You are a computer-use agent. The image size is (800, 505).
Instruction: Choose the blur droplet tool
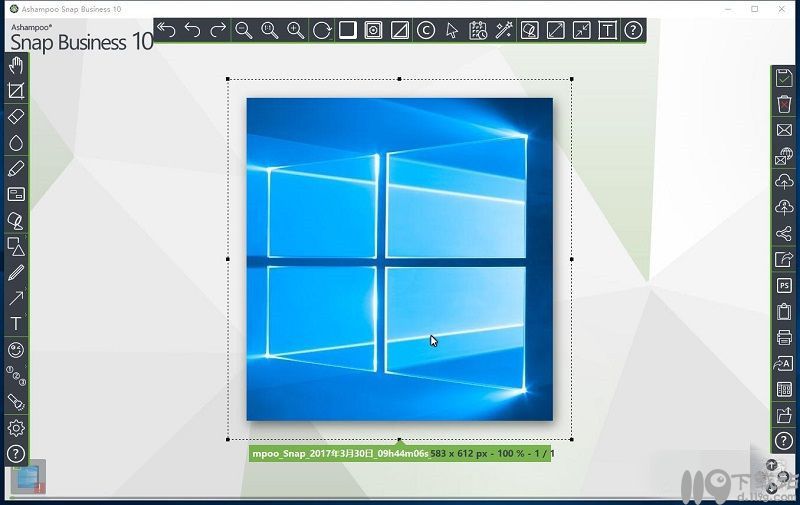pos(16,143)
